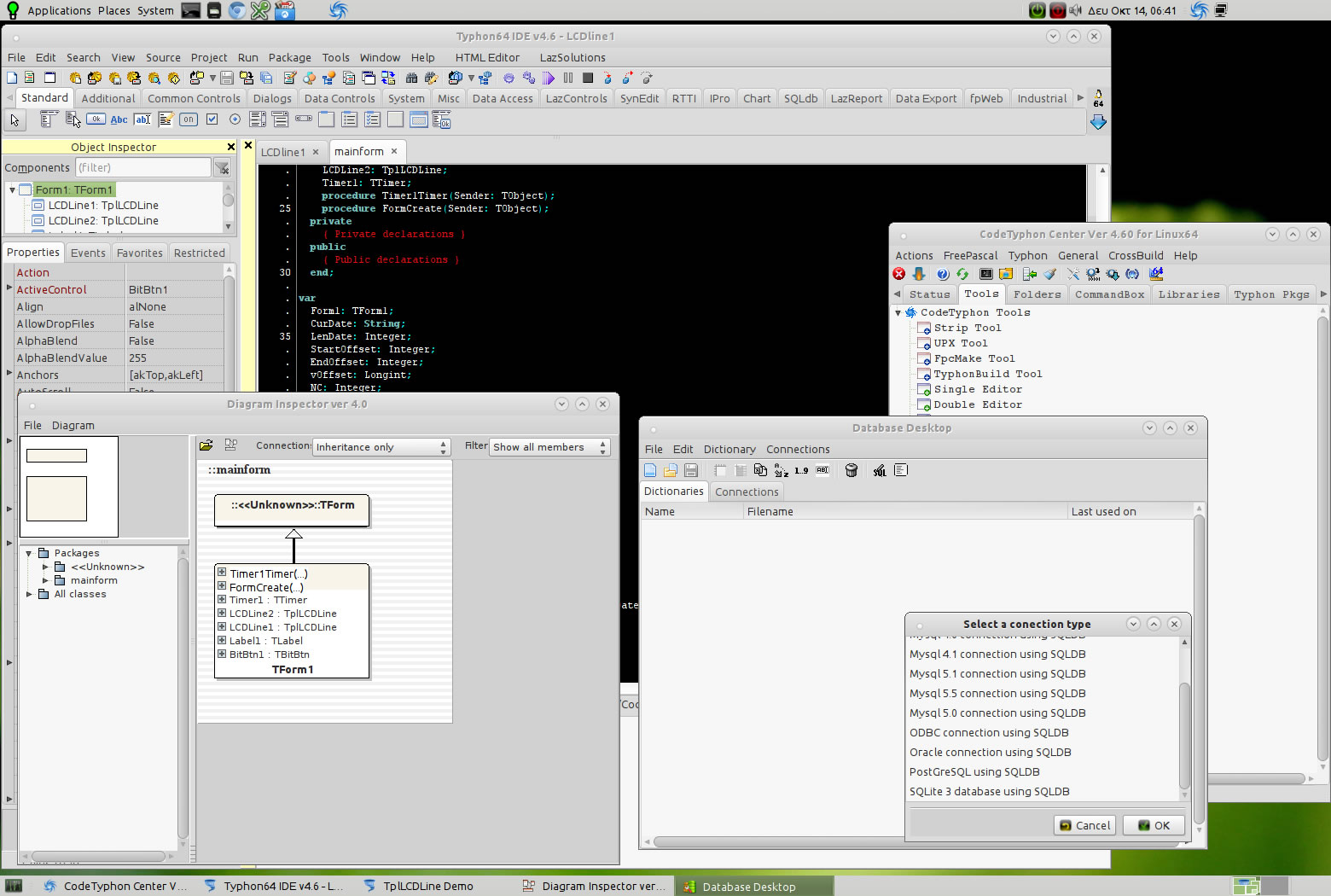1331x896 pixels.
Task: Expand the BitBtn1 member in TForm1 diagram
Action: pyautogui.click(x=222, y=654)
